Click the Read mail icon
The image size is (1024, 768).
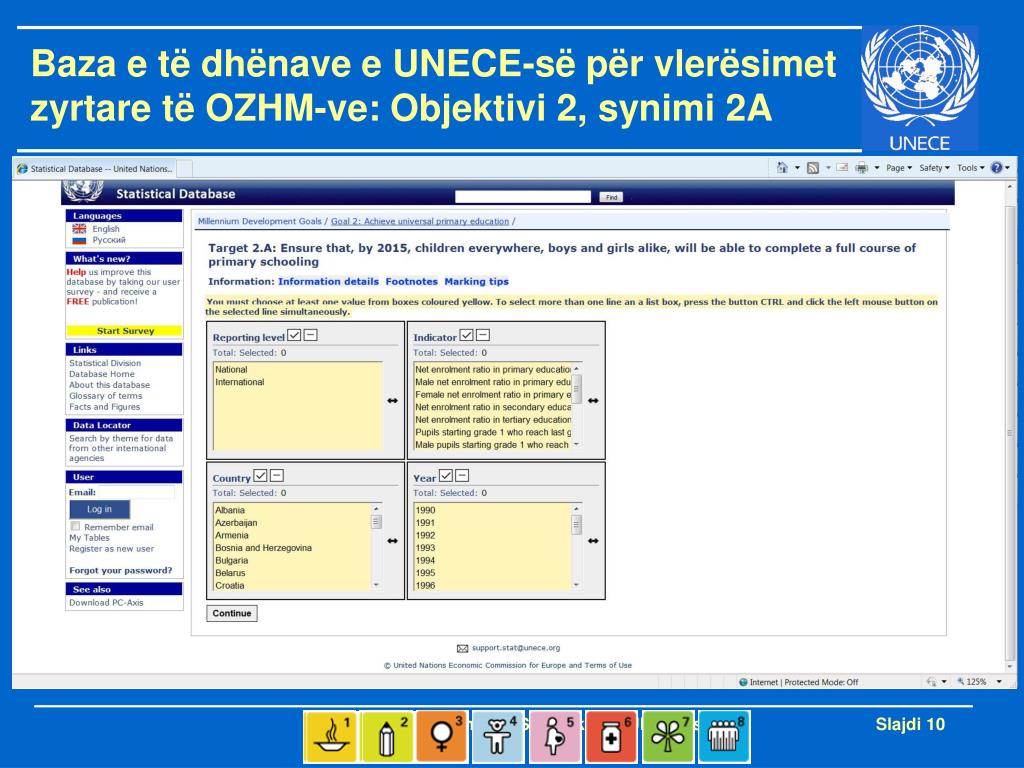pyautogui.click(x=842, y=168)
